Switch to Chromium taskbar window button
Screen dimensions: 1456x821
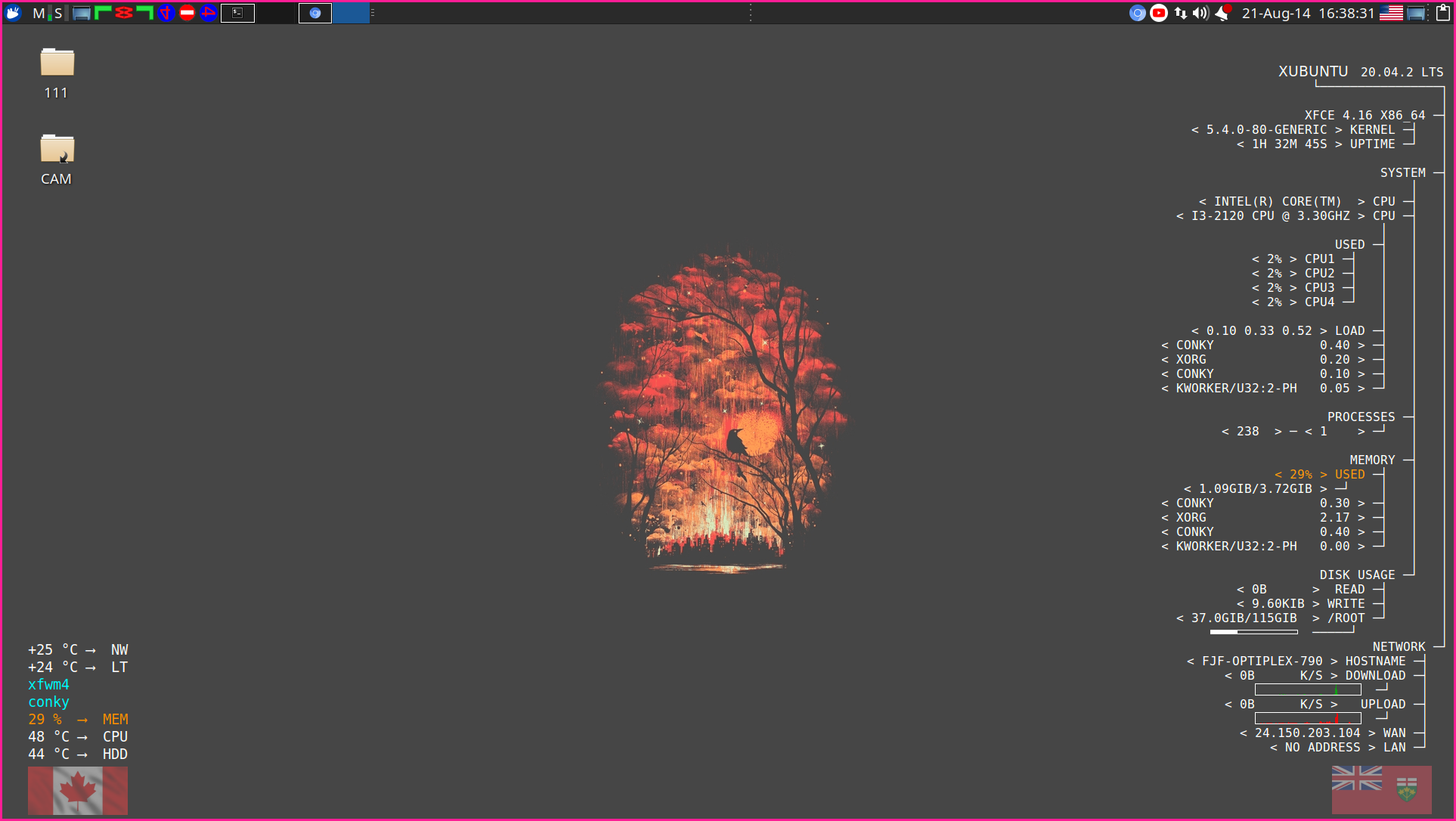pos(315,13)
